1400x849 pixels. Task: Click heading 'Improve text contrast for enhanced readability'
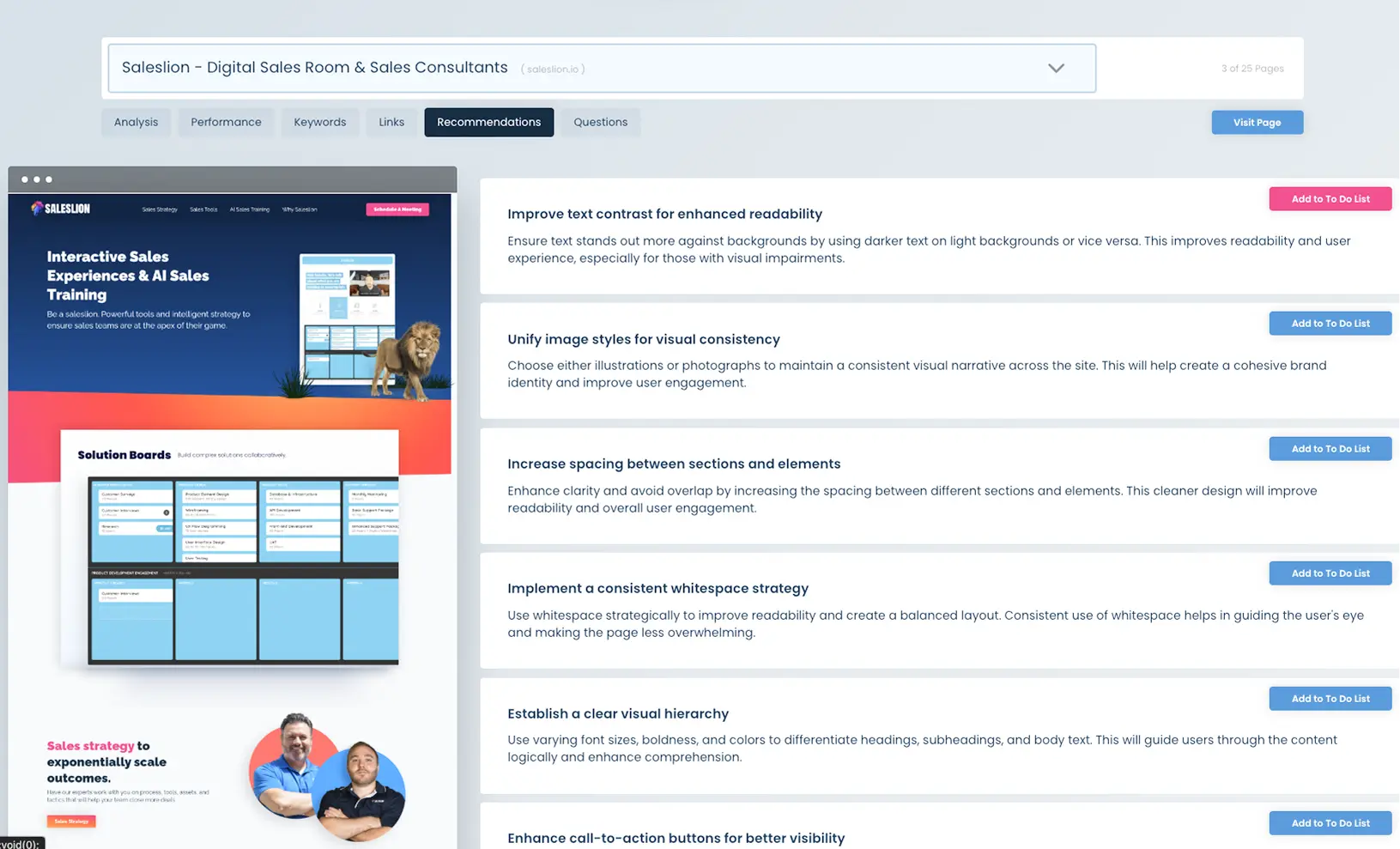coord(664,214)
